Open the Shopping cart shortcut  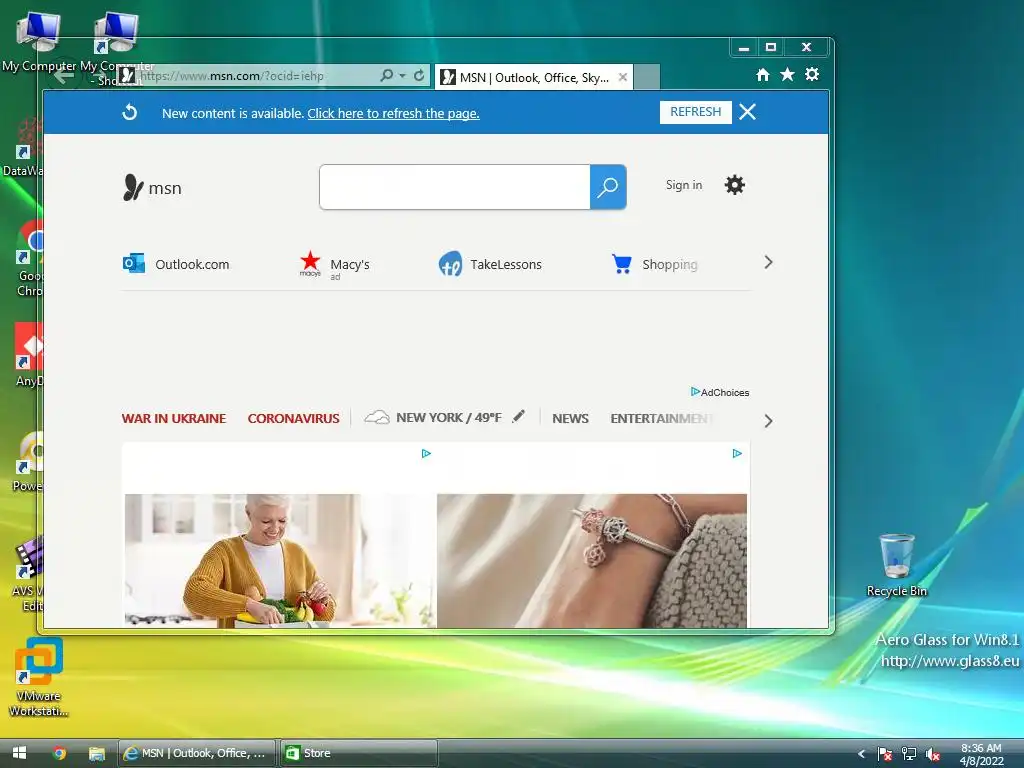coord(654,264)
